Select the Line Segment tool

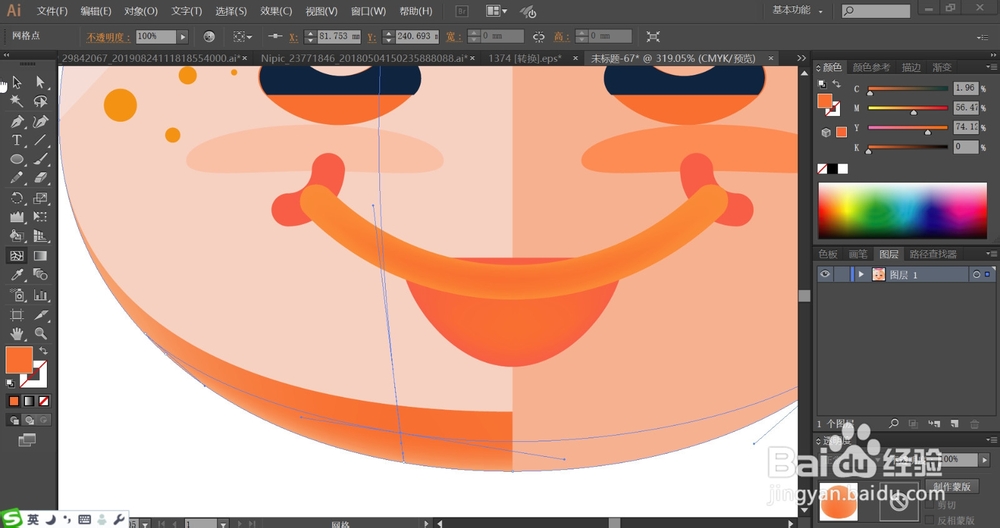(40, 140)
